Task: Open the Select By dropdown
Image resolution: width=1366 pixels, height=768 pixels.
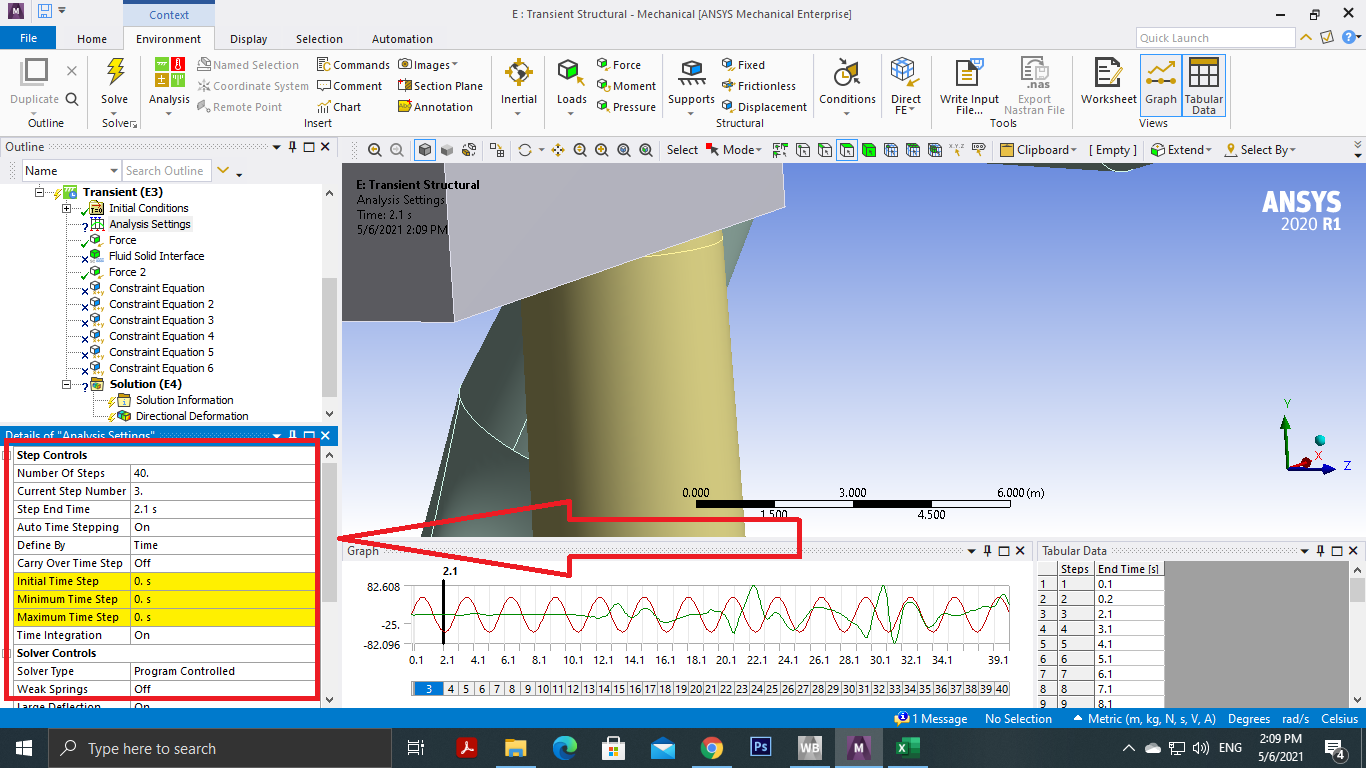Action: point(1261,150)
